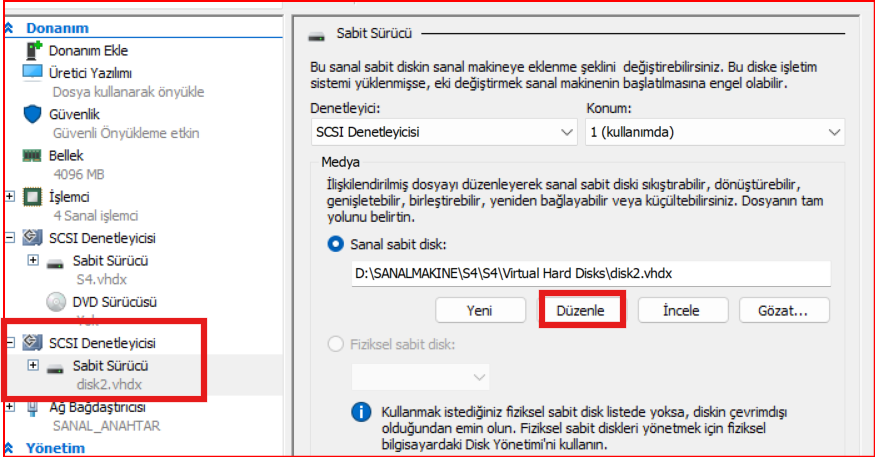Screen dimensions: 875x457
Task: Click the Donanım Ekle icon
Action: 32,50
